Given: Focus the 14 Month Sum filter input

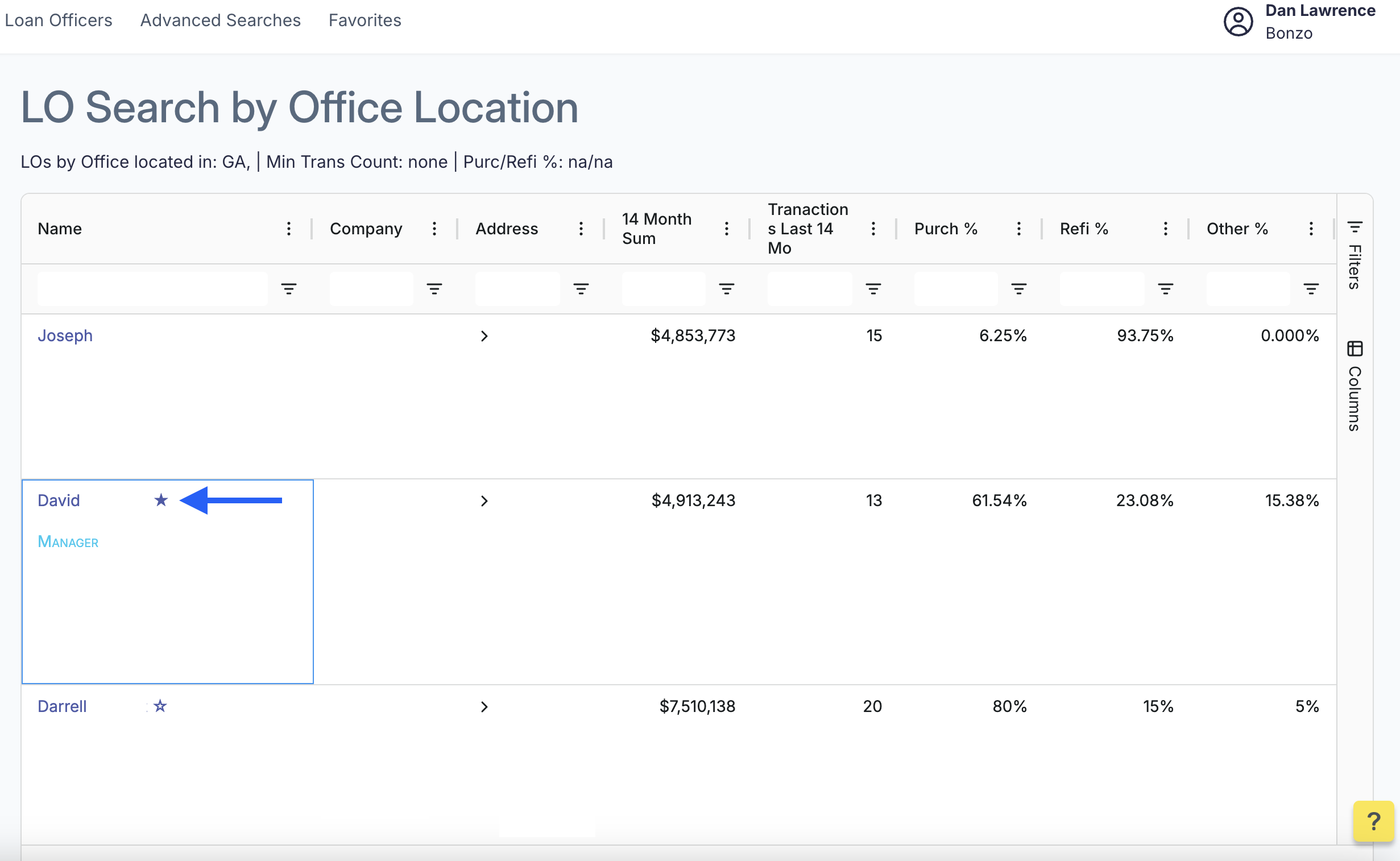Looking at the screenshot, I should (663, 289).
